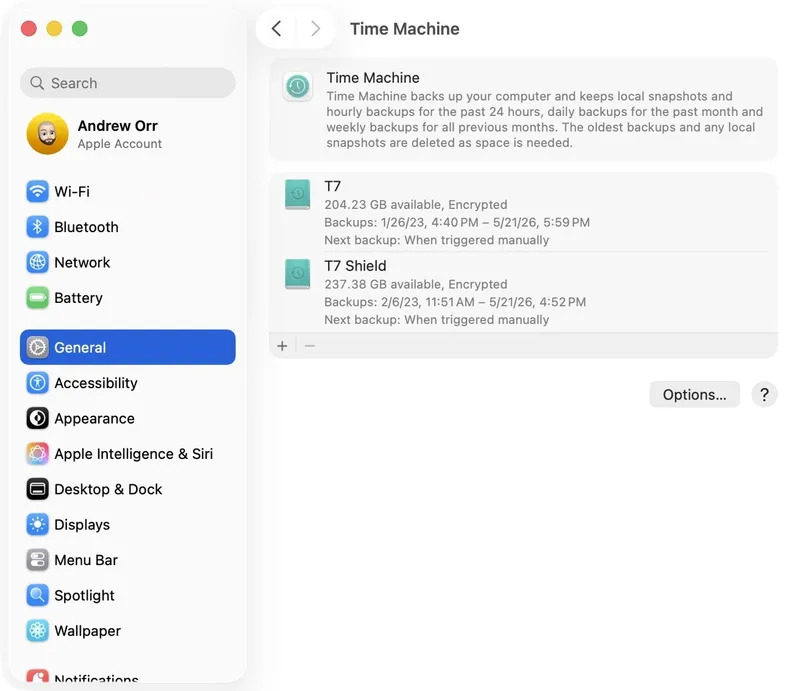Select the T7 Shield disk name

356,266
